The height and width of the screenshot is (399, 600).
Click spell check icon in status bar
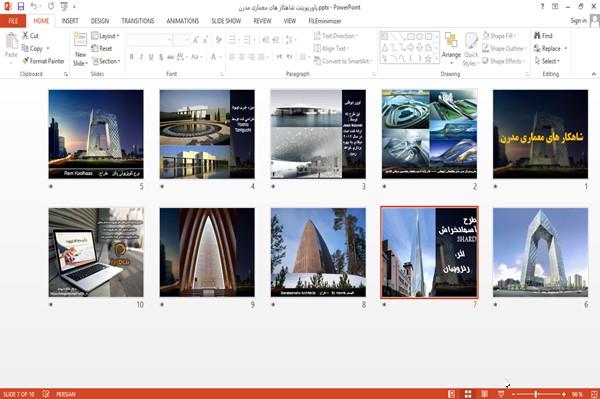pos(46,394)
